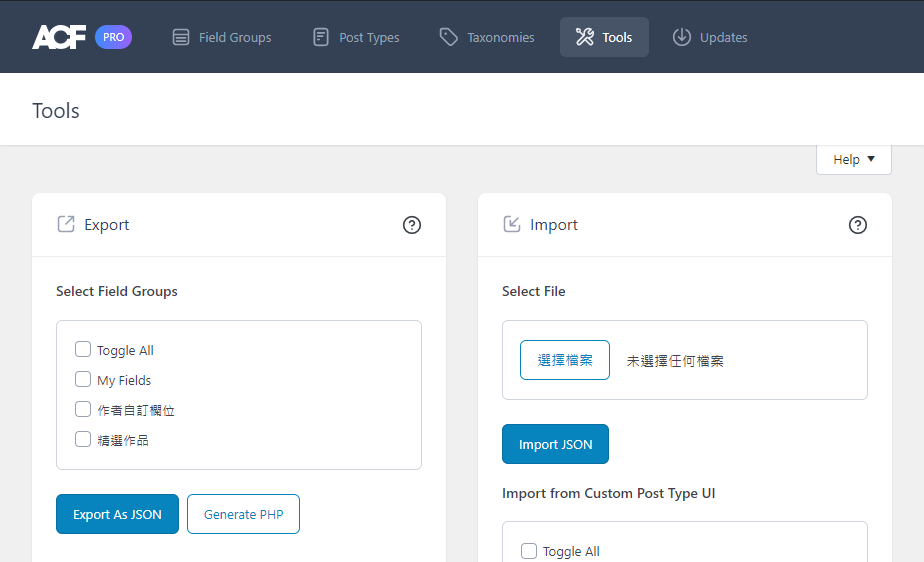Click the Import panel help icon

pyautogui.click(x=857, y=225)
